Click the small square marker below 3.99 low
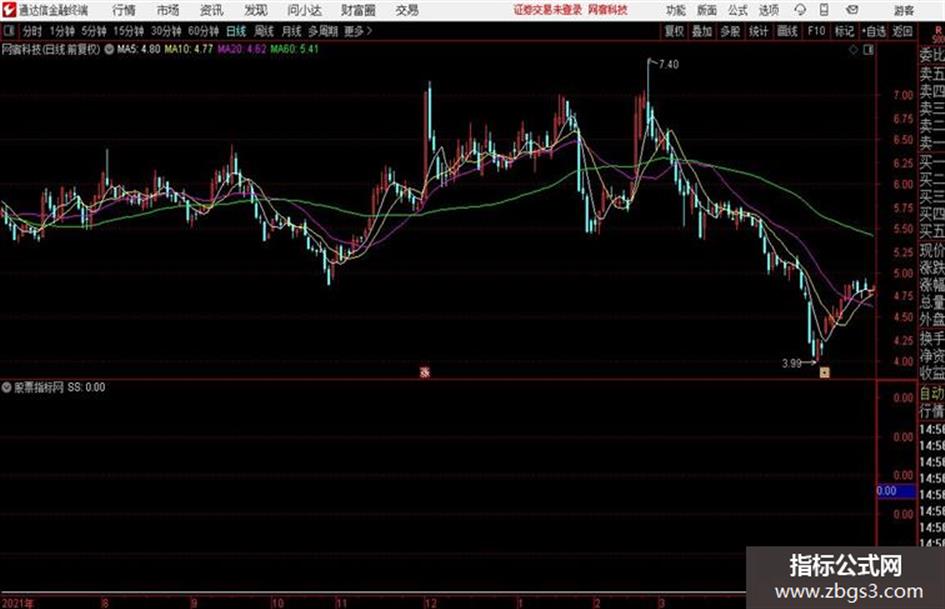 [x=824, y=373]
